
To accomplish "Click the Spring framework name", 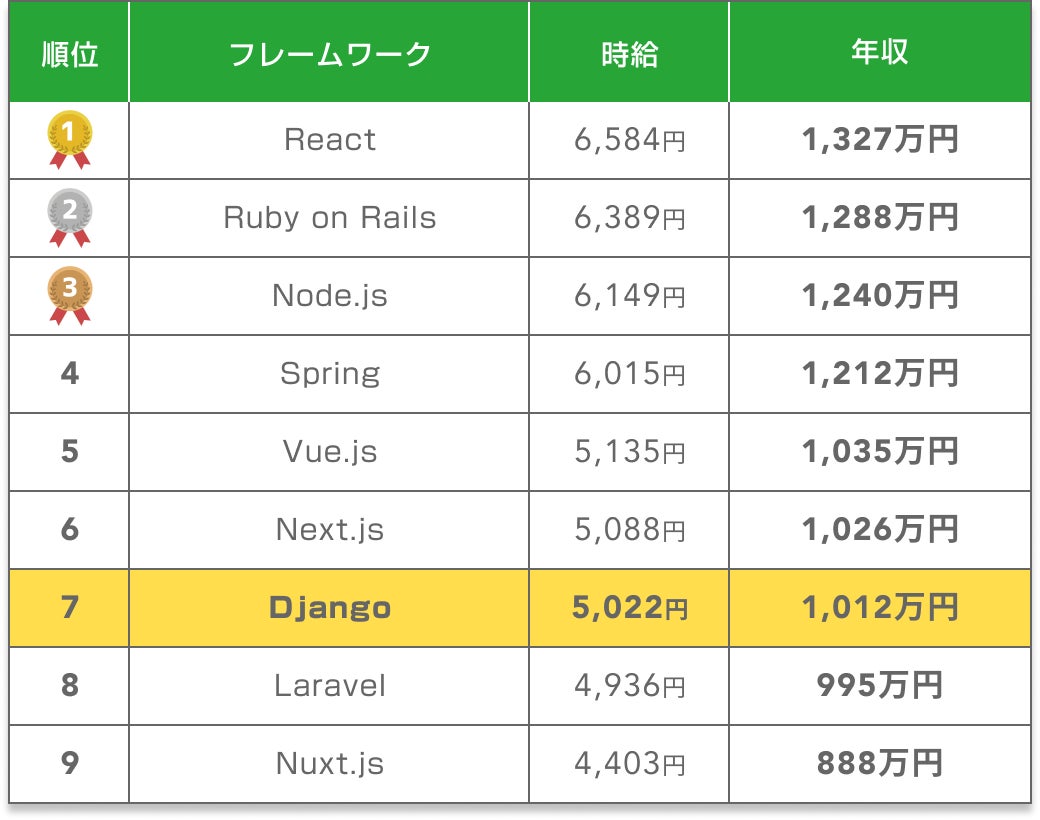I will (330, 374).
